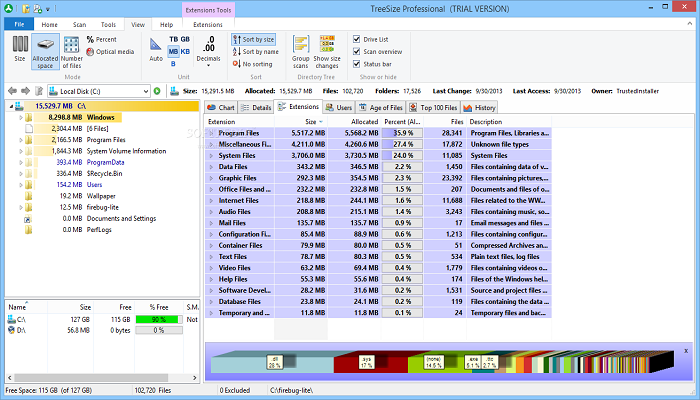
Task: Select the D:\ drive in drive list
Action: 21,330
